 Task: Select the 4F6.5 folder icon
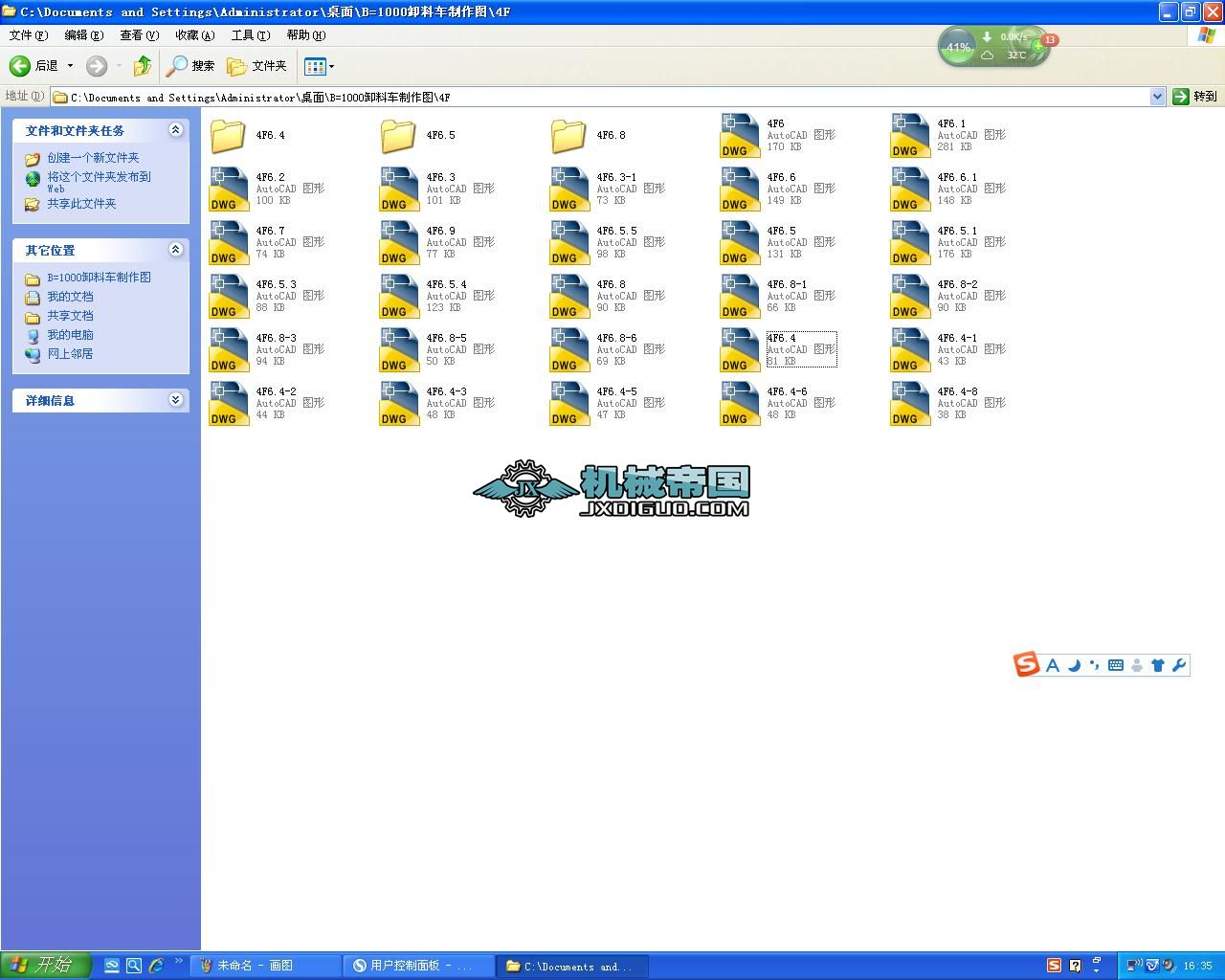[398, 136]
